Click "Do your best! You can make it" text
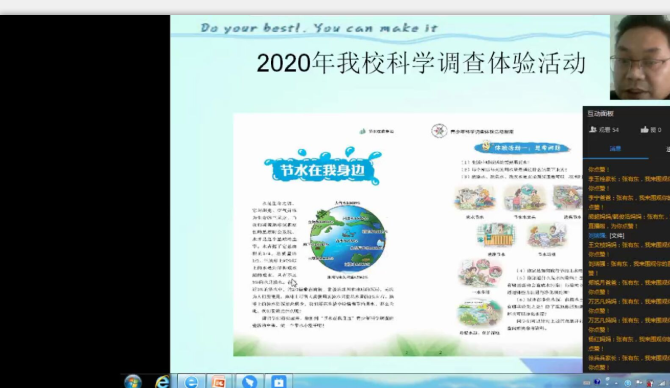This screenshot has height=388, width=670. 319,28
